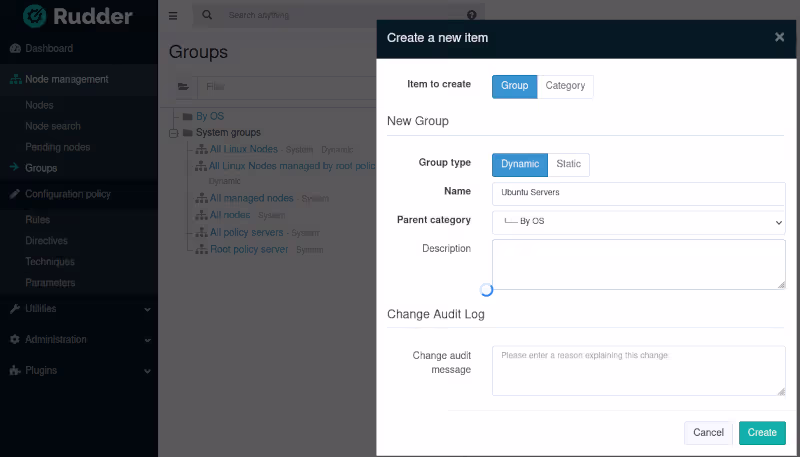
Task: Expand the Administration sidebar section
Action: [x=78, y=340]
